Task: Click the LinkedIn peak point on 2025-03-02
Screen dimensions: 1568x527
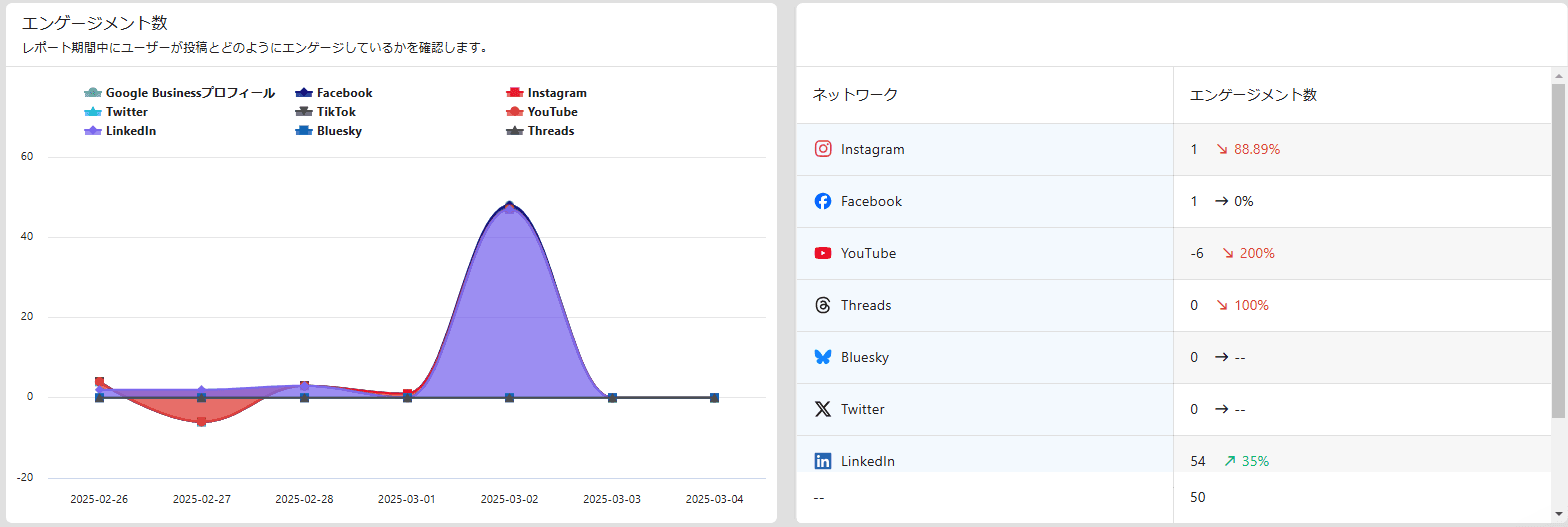Action: 510,208
